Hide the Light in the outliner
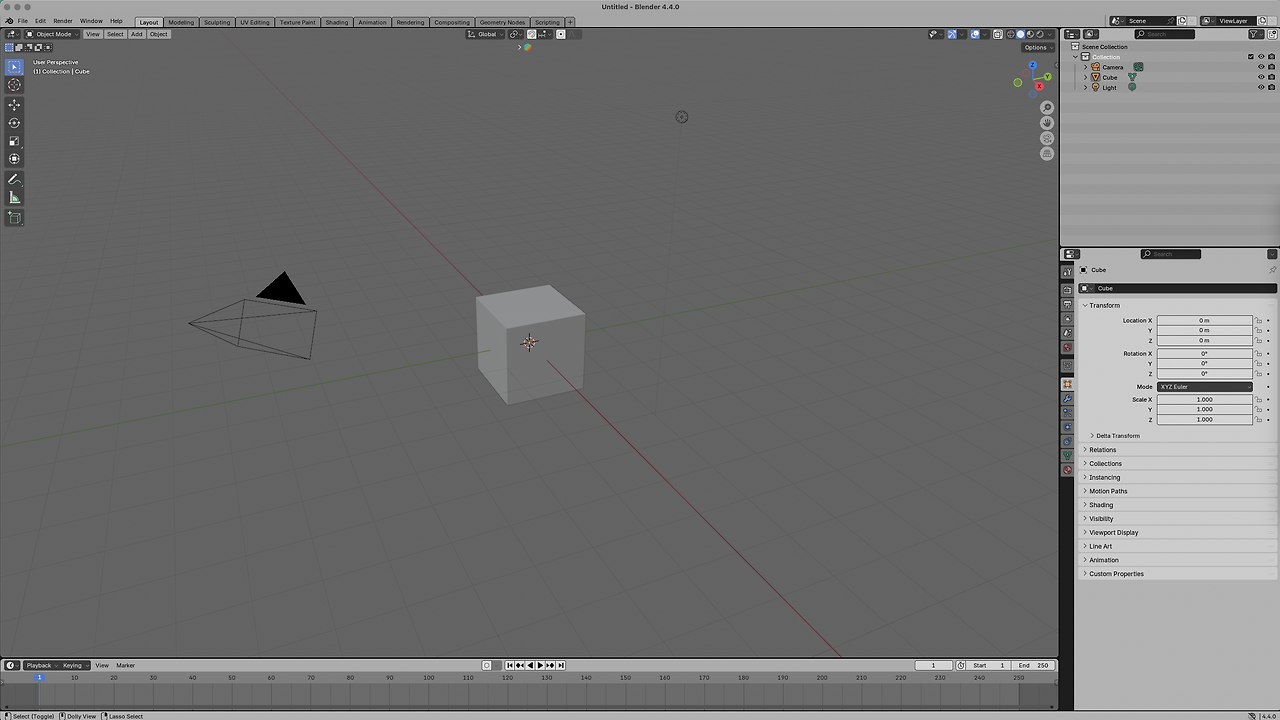Viewport: 1280px width, 720px height. [1260, 87]
